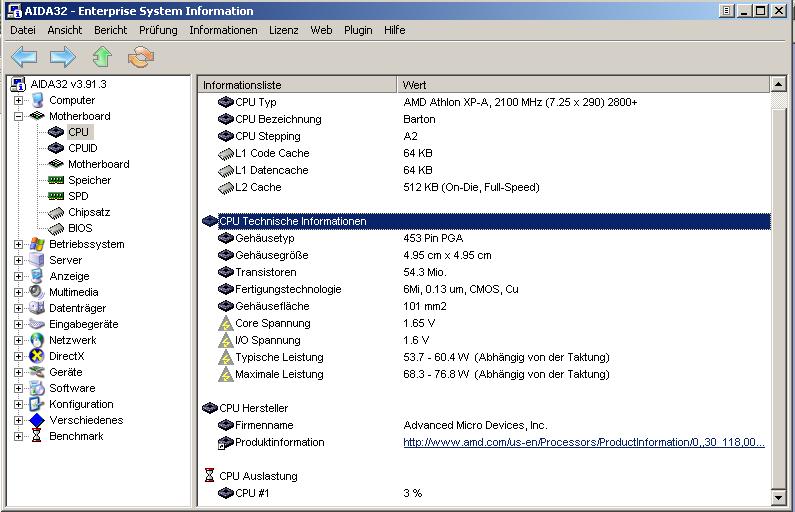
Task: Click the DirectX yellow X icon
Action: [37, 356]
